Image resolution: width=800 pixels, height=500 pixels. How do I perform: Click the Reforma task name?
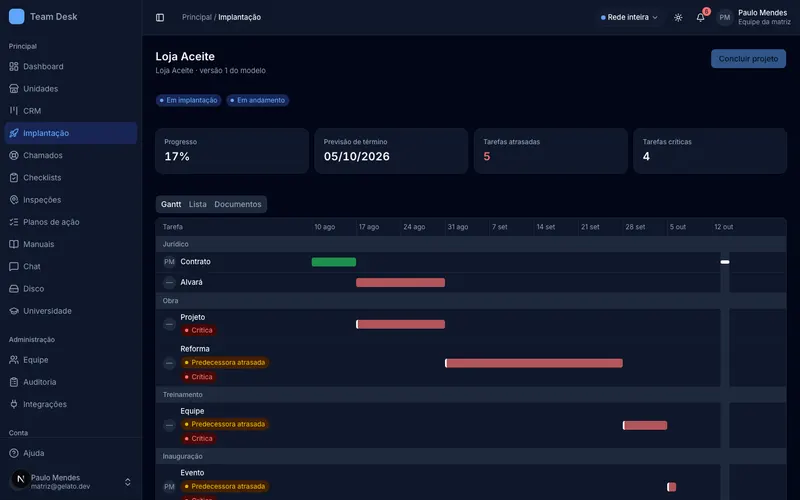pyautogui.click(x=195, y=349)
